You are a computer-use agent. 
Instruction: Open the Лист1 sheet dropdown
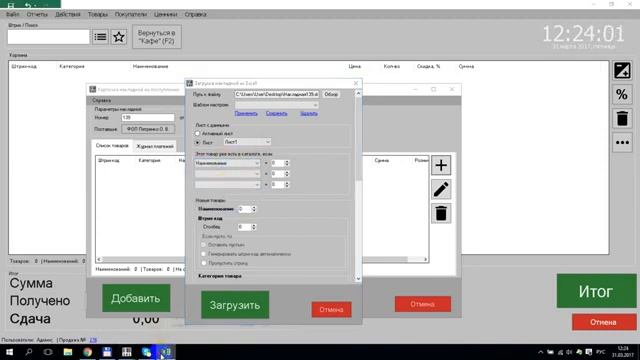point(247,142)
